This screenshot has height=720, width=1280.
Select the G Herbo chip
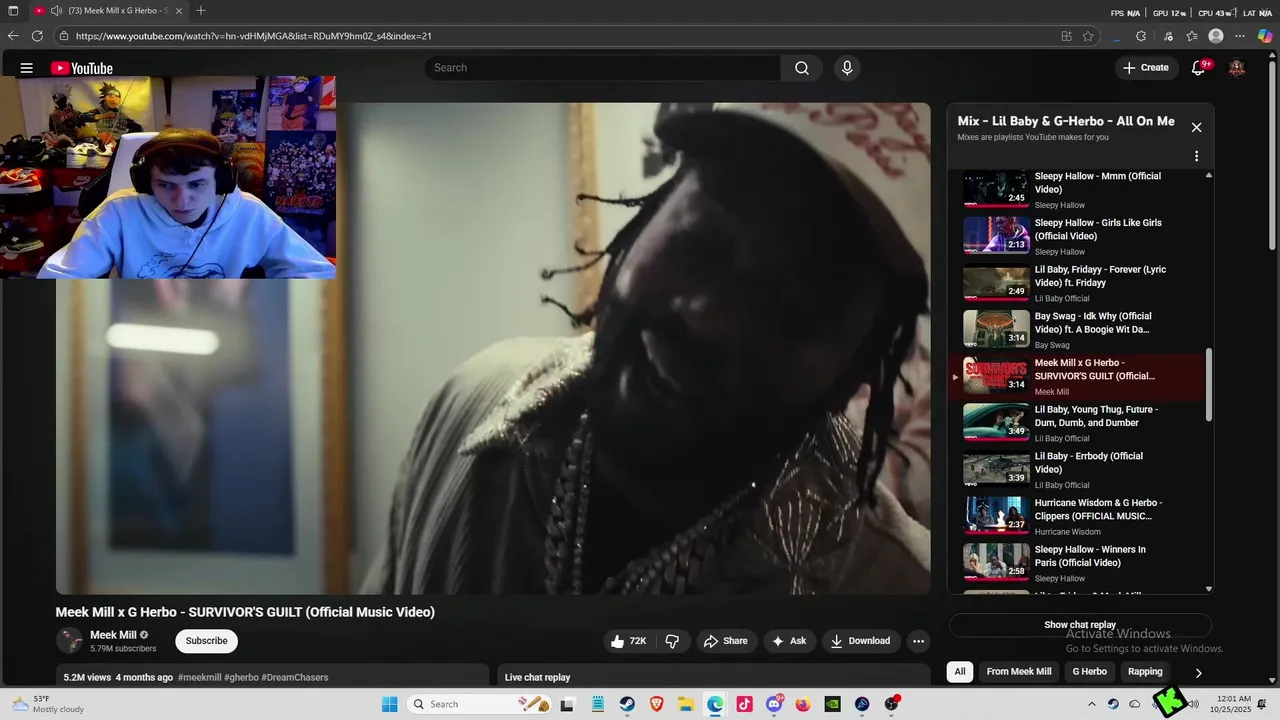[1089, 672]
